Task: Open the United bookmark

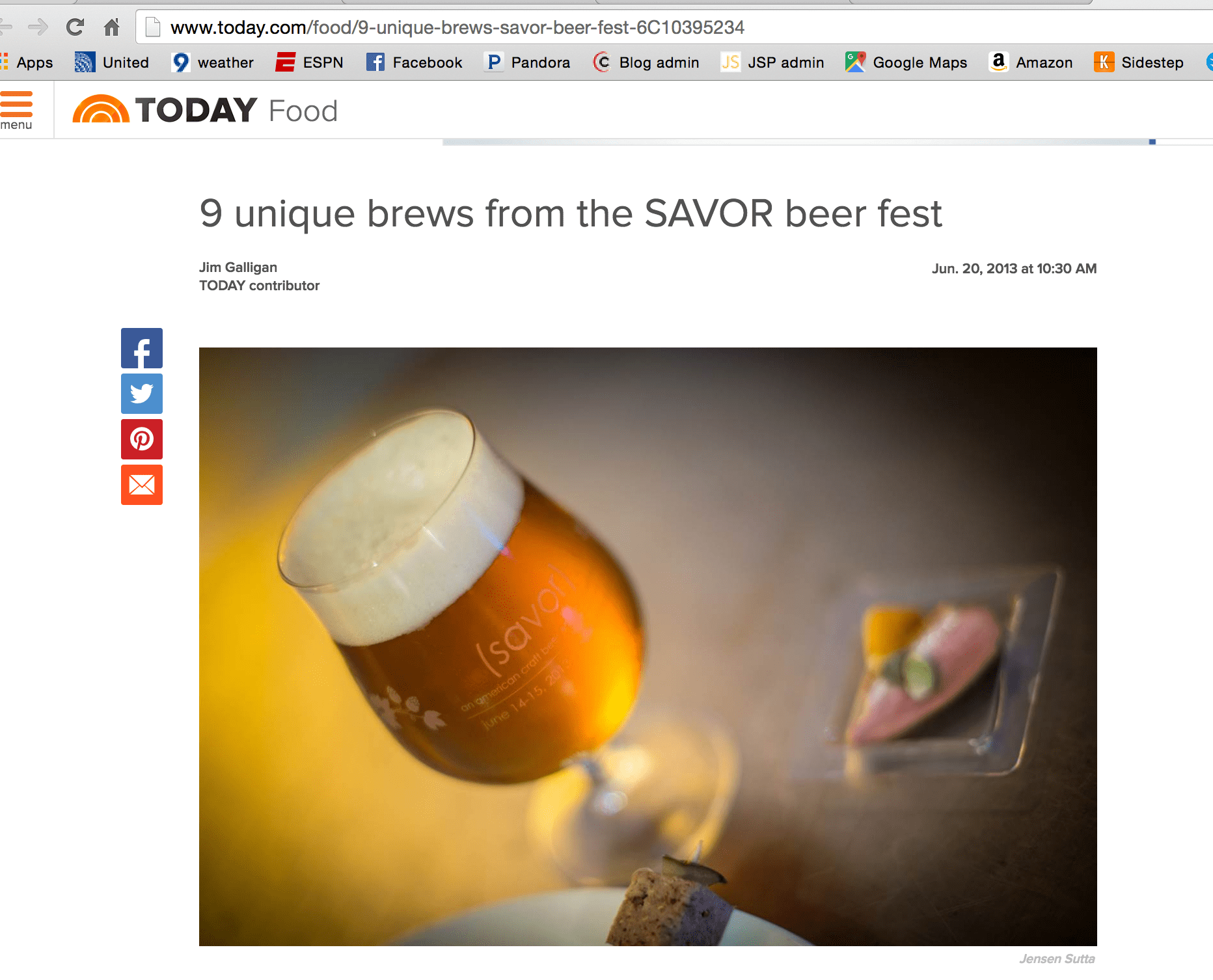Action: (x=112, y=62)
